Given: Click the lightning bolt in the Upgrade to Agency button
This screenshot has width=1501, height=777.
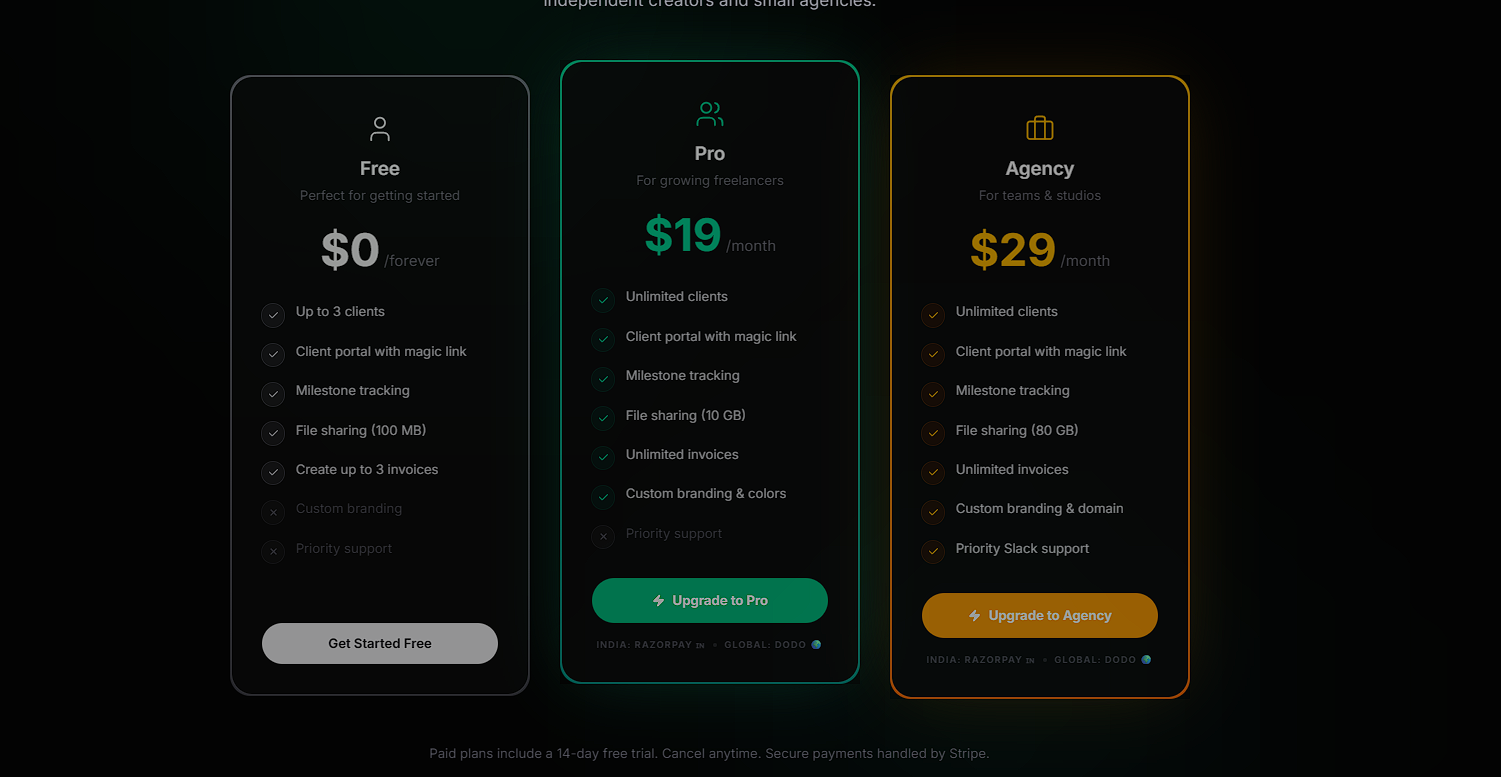Looking at the screenshot, I should coord(974,616).
